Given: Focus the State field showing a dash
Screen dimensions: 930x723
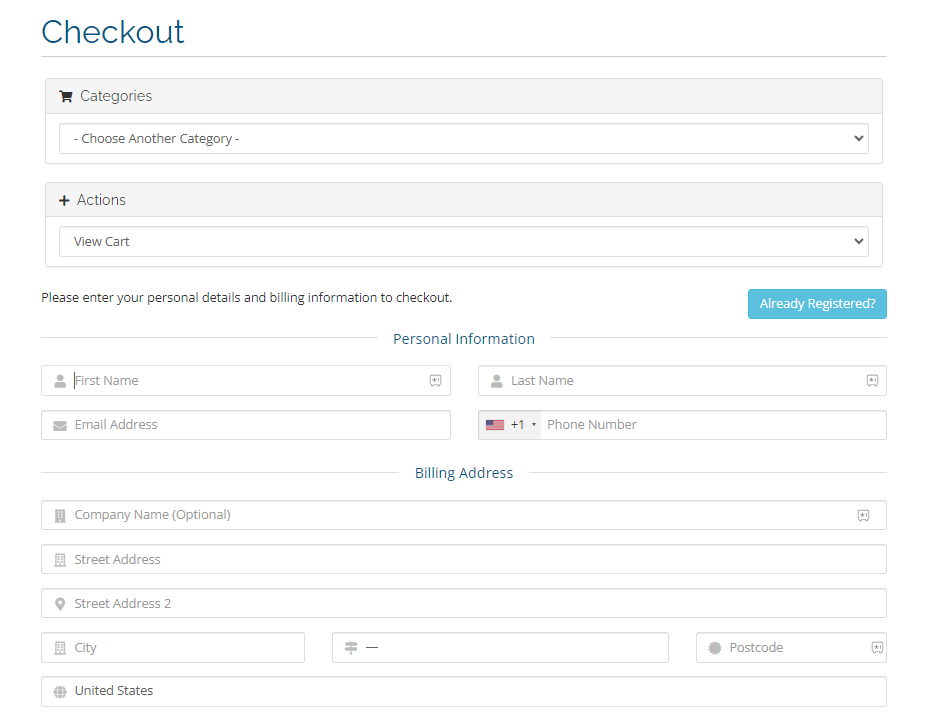Looking at the screenshot, I should pos(500,648).
